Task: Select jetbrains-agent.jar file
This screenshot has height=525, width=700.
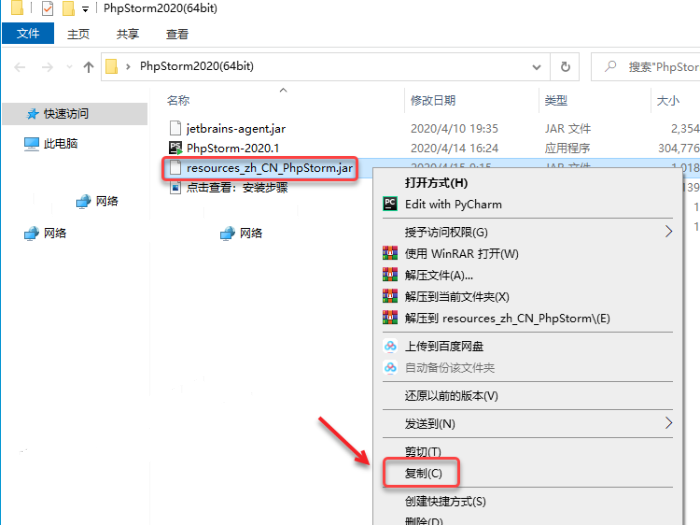Action: [x=236, y=129]
